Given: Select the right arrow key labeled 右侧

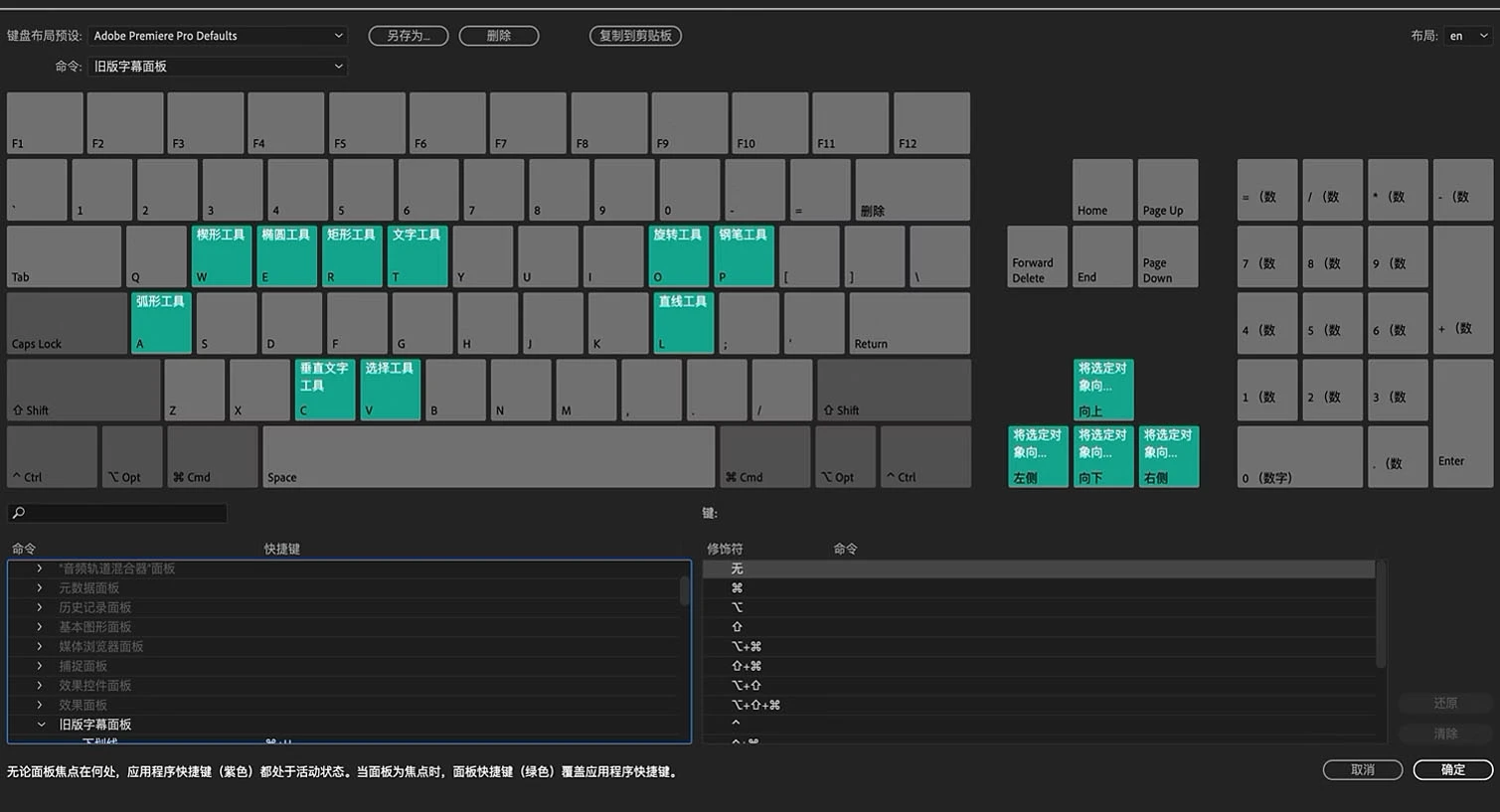Looking at the screenshot, I should pyautogui.click(x=1169, y=457).
